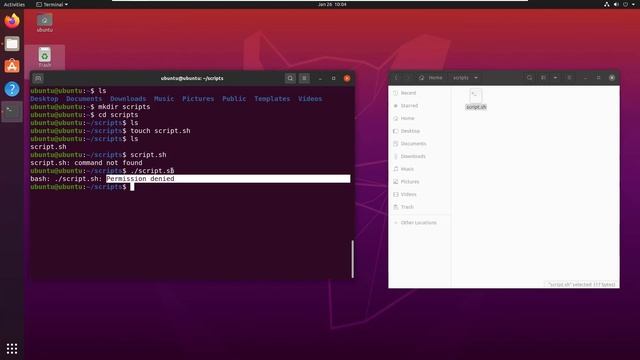Click the 'script.sh: command not found' line

(x=86, y=163)
